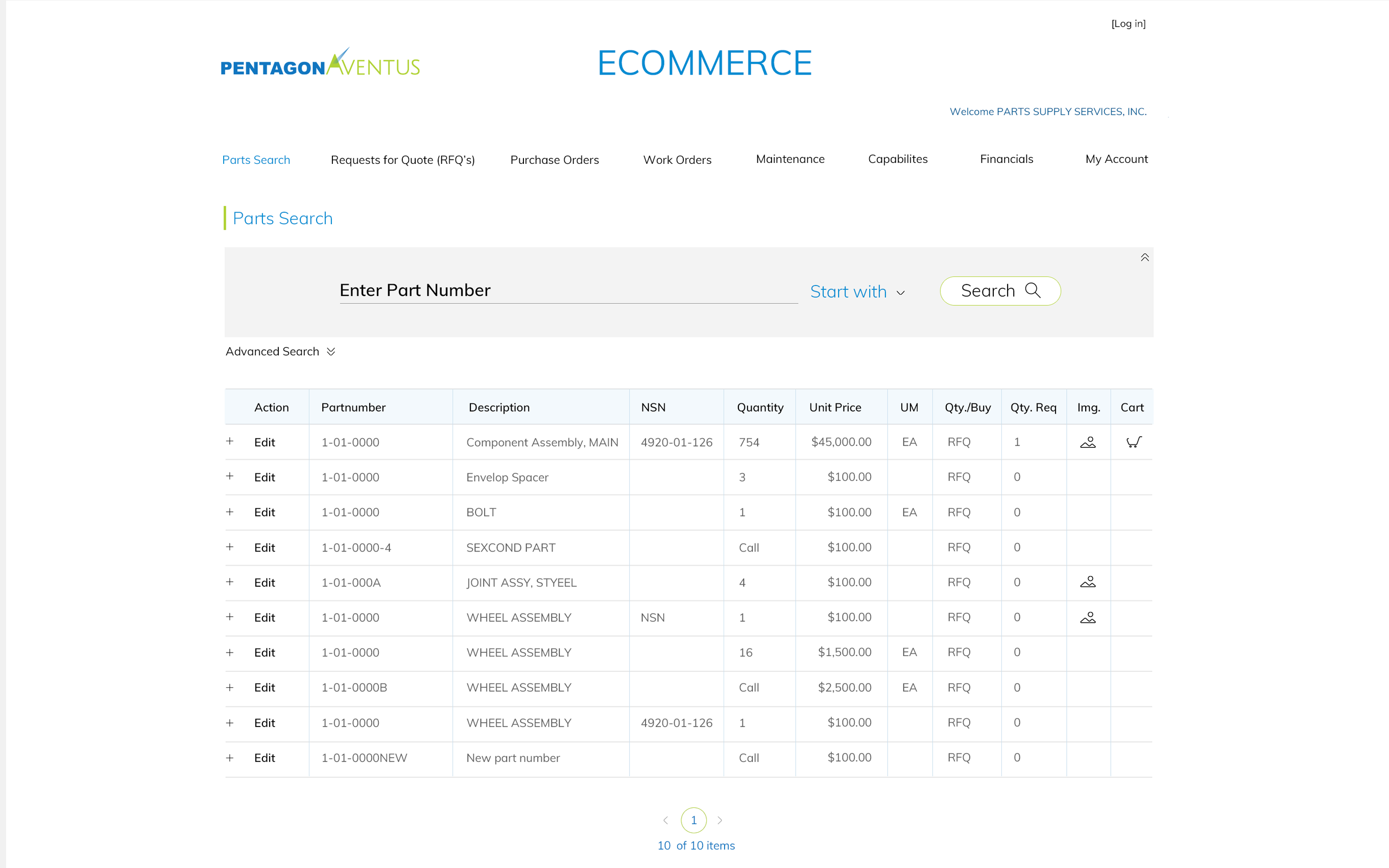Expand the Advanced Search section
Image resolution: width=1389 pixels, height=868 pixels.
point(280,351)
